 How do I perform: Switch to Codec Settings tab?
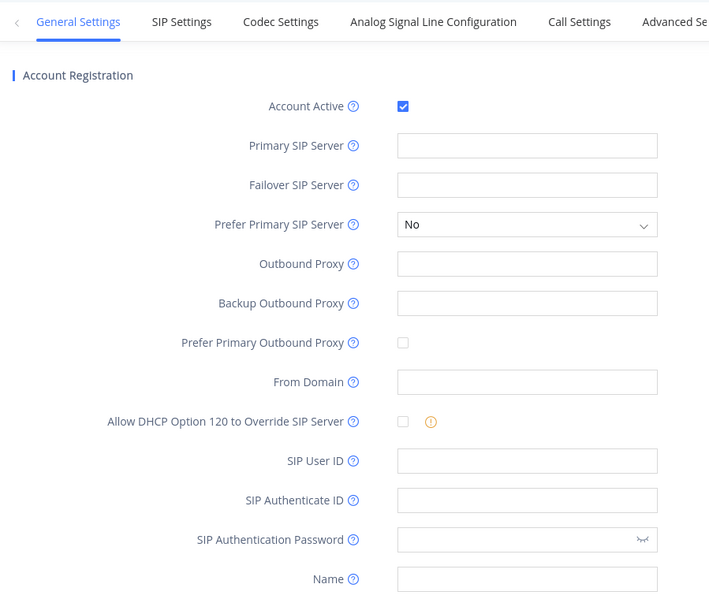tap(280, 22)
